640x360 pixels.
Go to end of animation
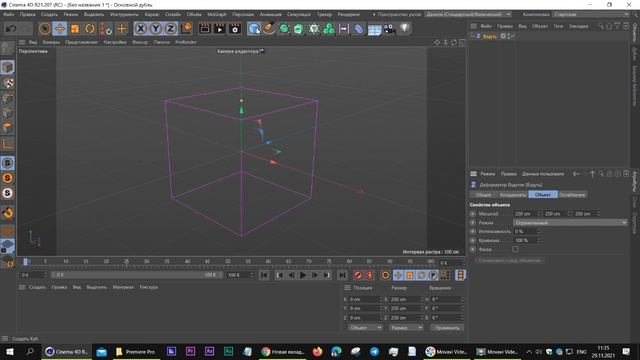pyautogui.click(x=342, y=276)
